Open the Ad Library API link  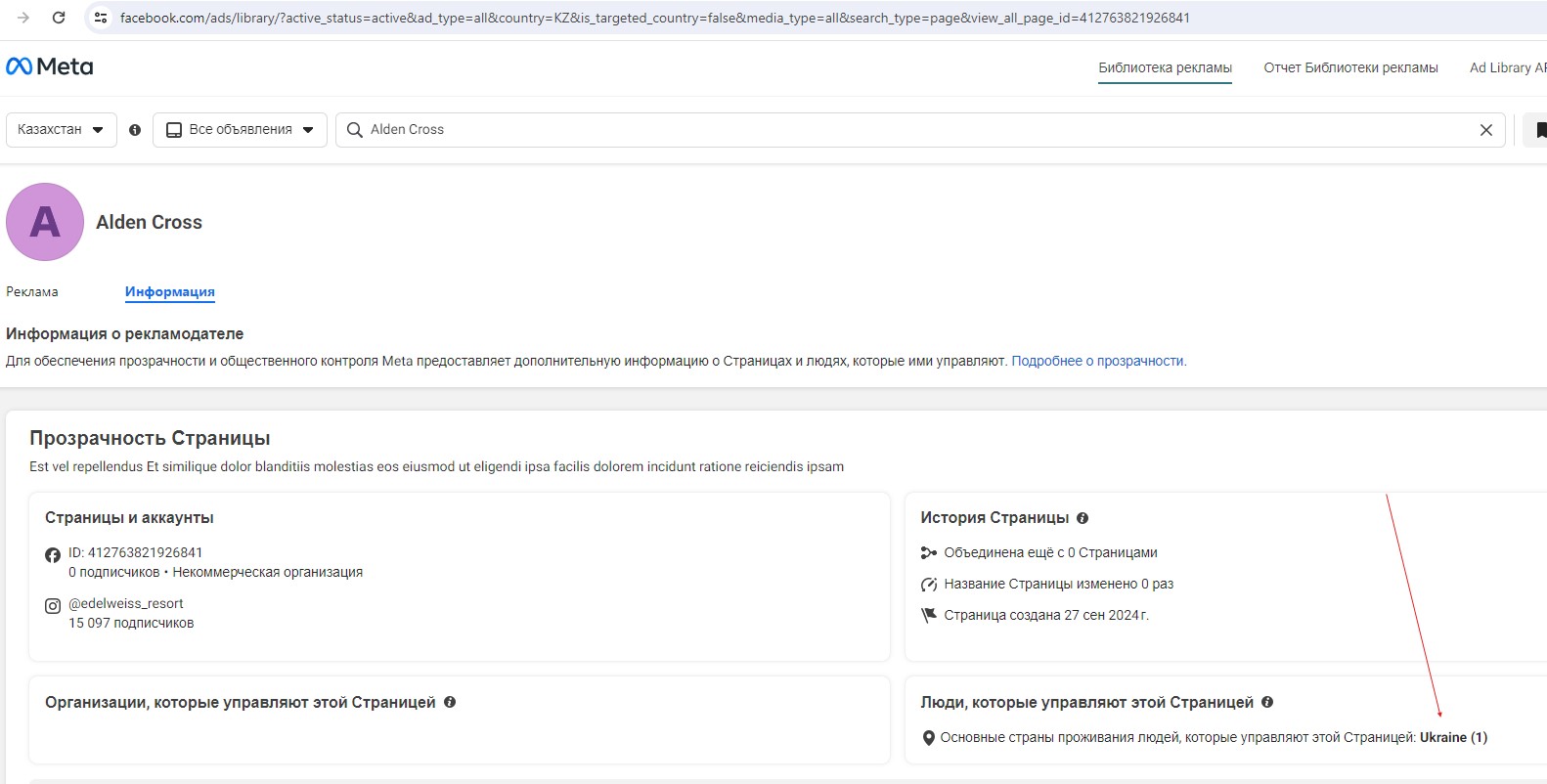tap(1507, 67)
